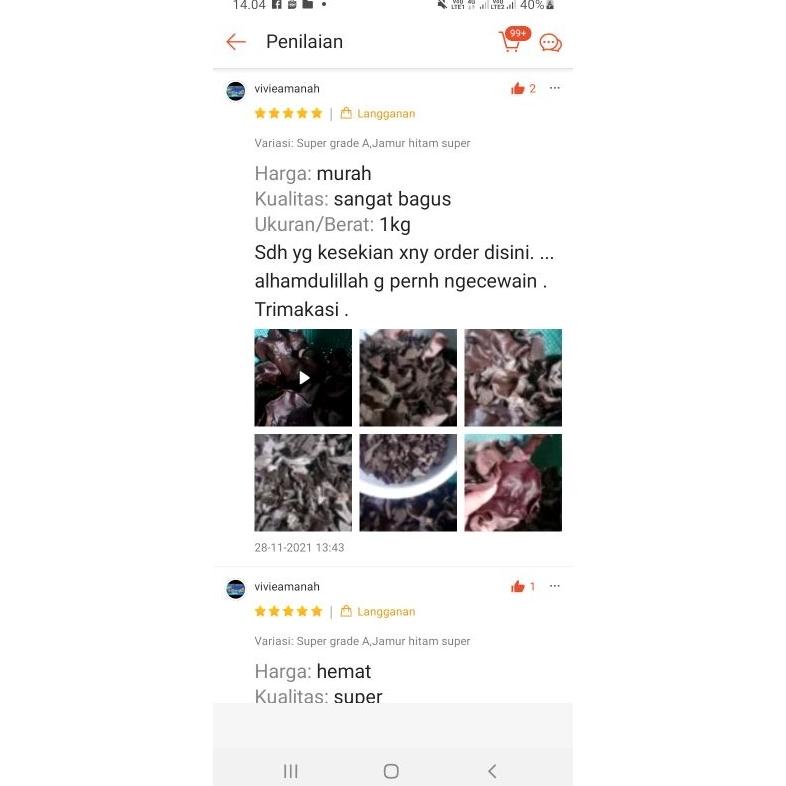Tap the back arrow beside Penilaian
Screen dimensions: 786x786
coord(236,42)
